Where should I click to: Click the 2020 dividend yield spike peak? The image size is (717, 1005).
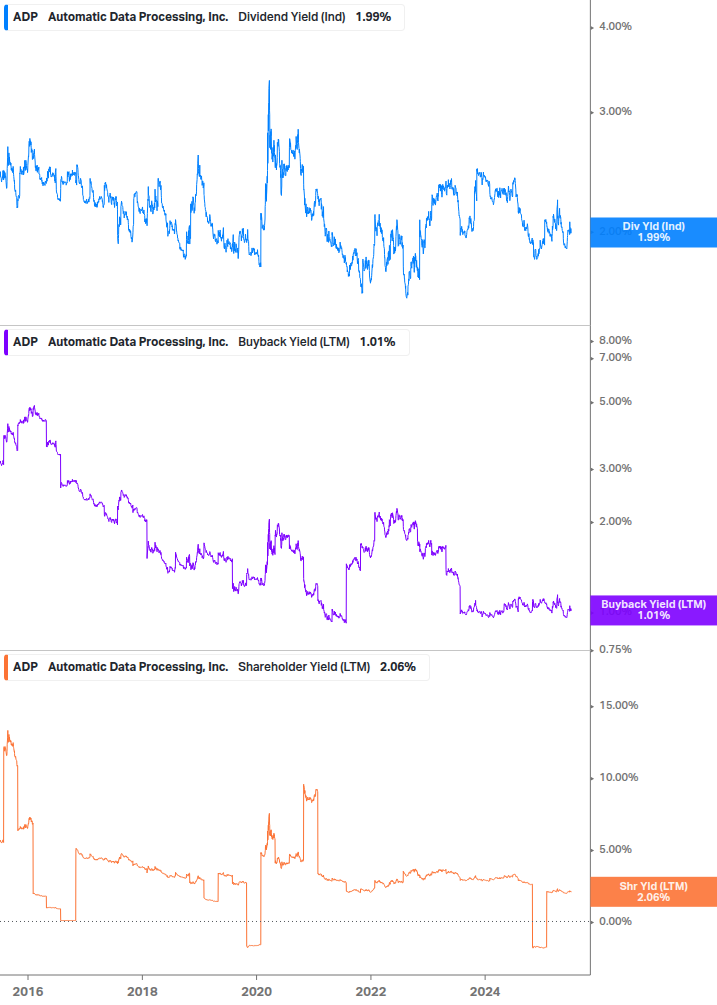click(269, 82)
